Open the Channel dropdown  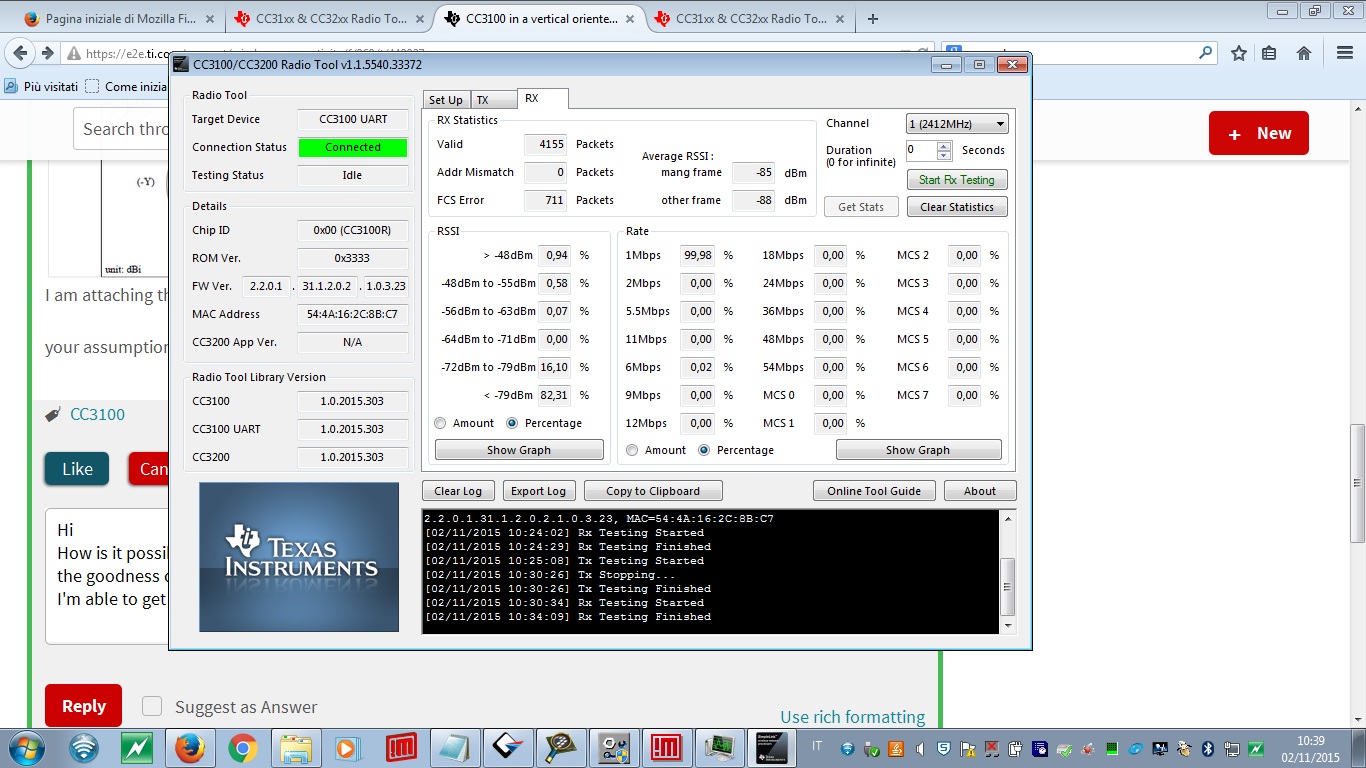coord(957,124)
